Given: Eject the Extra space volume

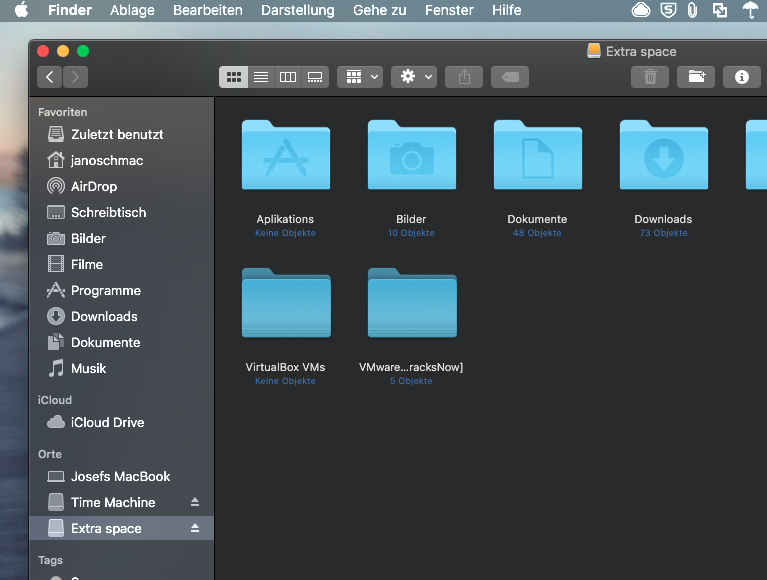Looking at the screenshot, I should click(x=195, y=528).
